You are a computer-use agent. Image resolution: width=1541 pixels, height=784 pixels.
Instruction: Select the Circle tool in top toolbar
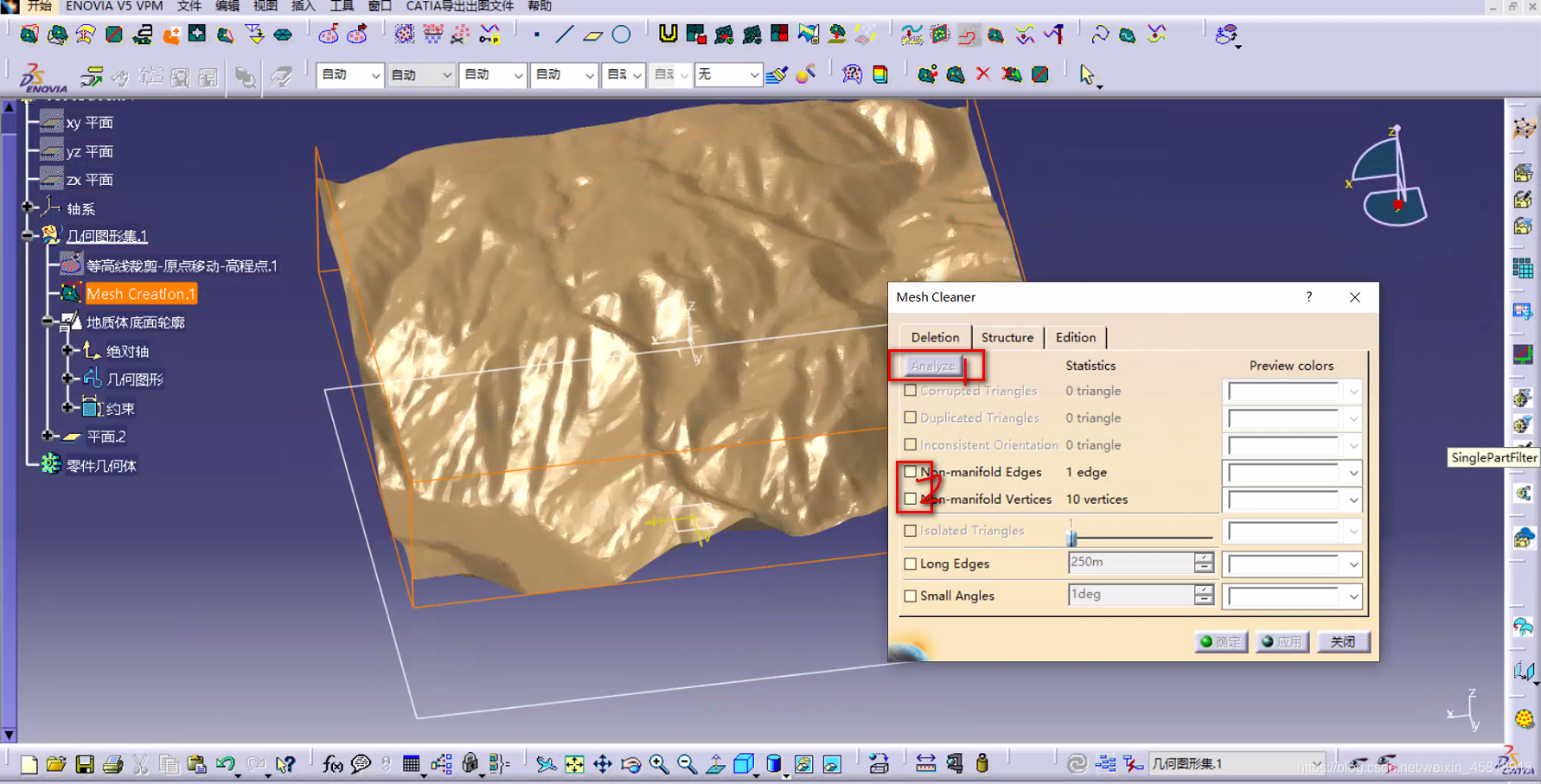[621, 35]
